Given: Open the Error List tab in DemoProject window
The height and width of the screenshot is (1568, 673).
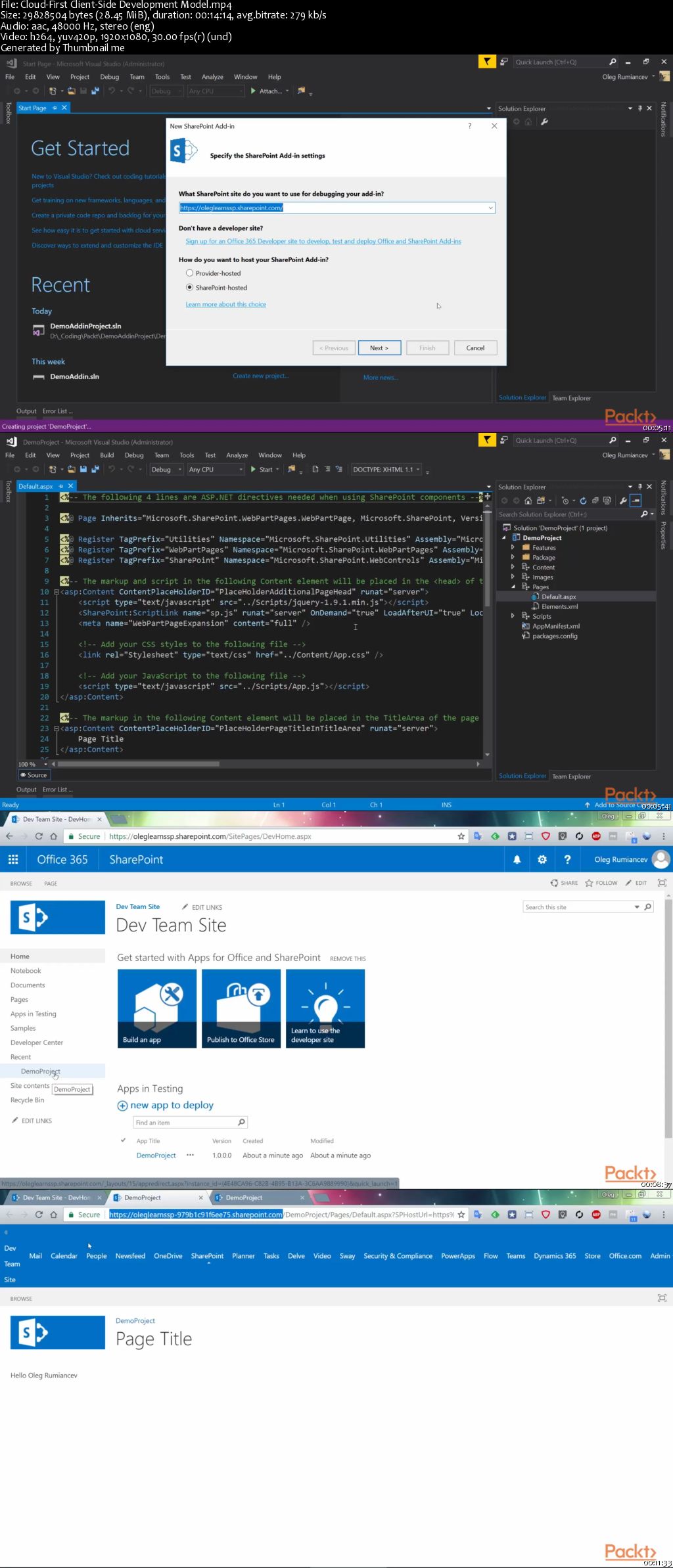Looking at the screenshot, I should (x=58, y=790).
